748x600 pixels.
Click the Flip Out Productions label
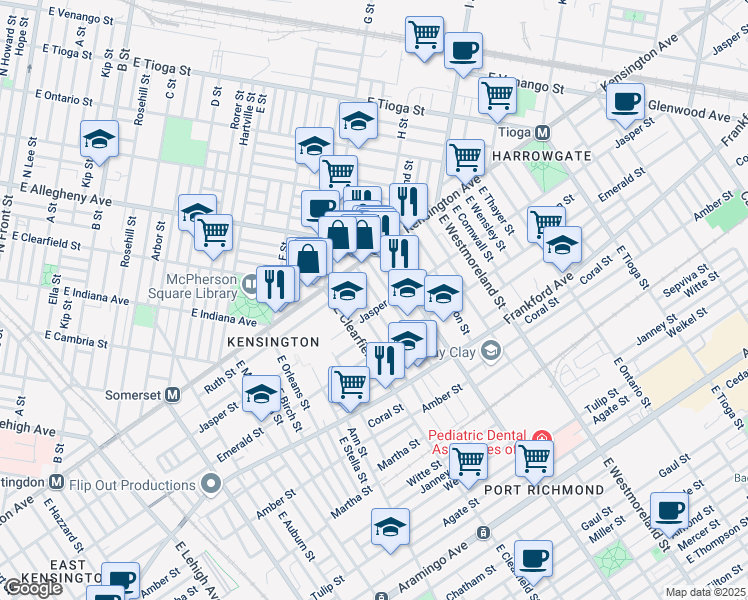(132, 486)
